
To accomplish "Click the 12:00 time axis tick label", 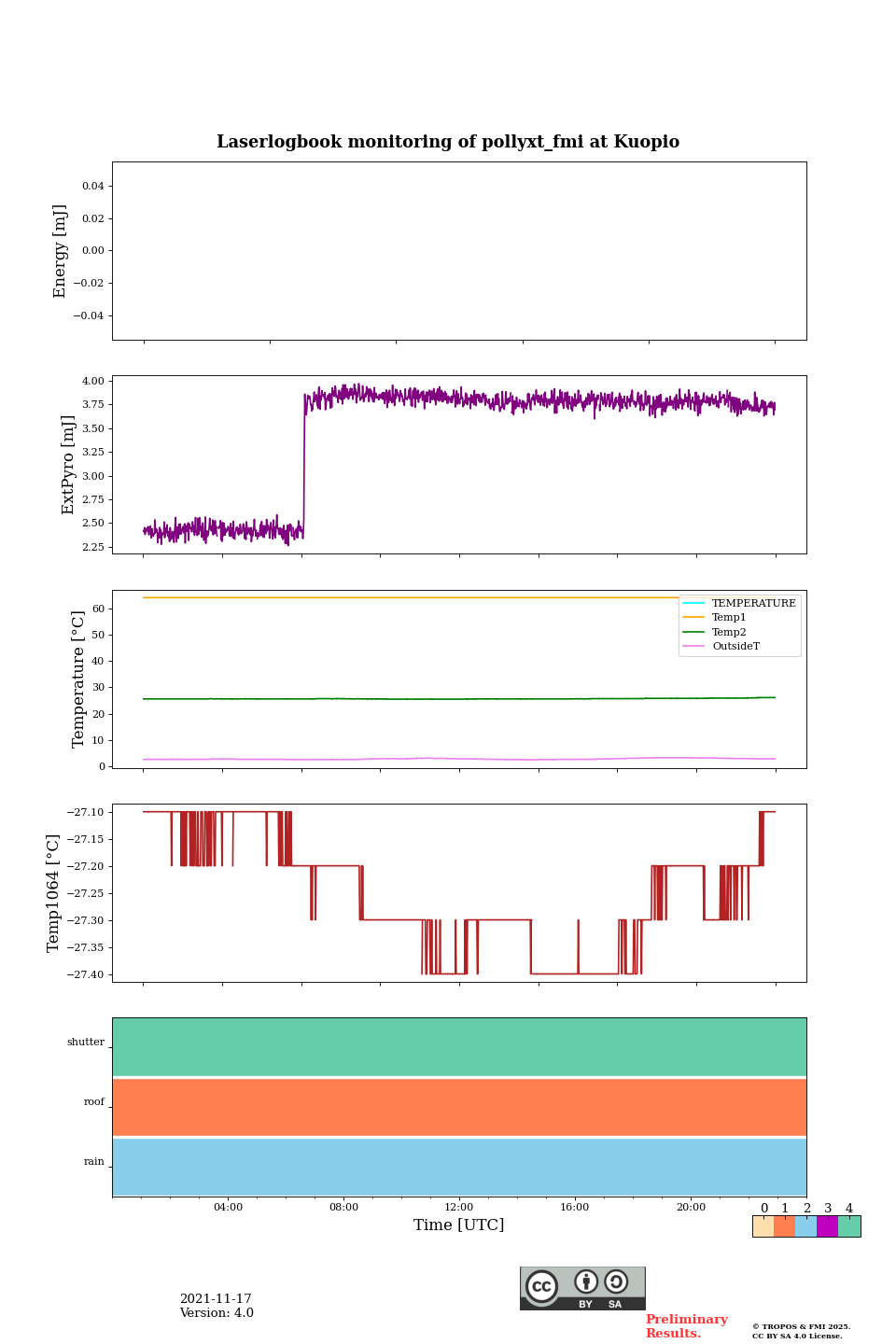I will coord(459,1208).
